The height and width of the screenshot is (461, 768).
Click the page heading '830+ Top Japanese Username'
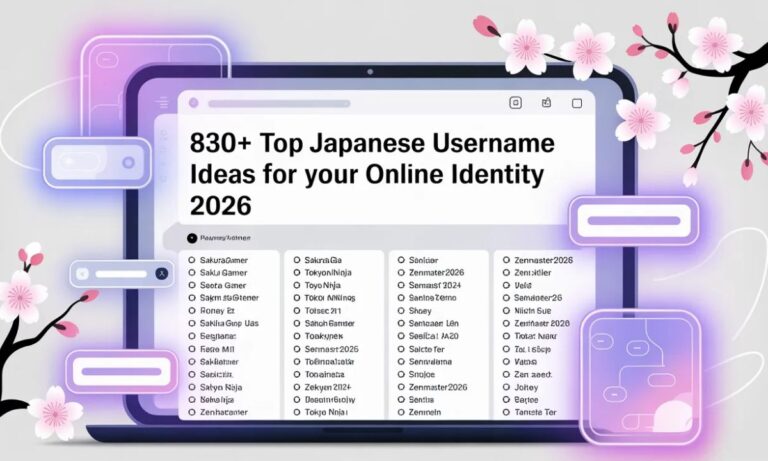tap(372, 144)
